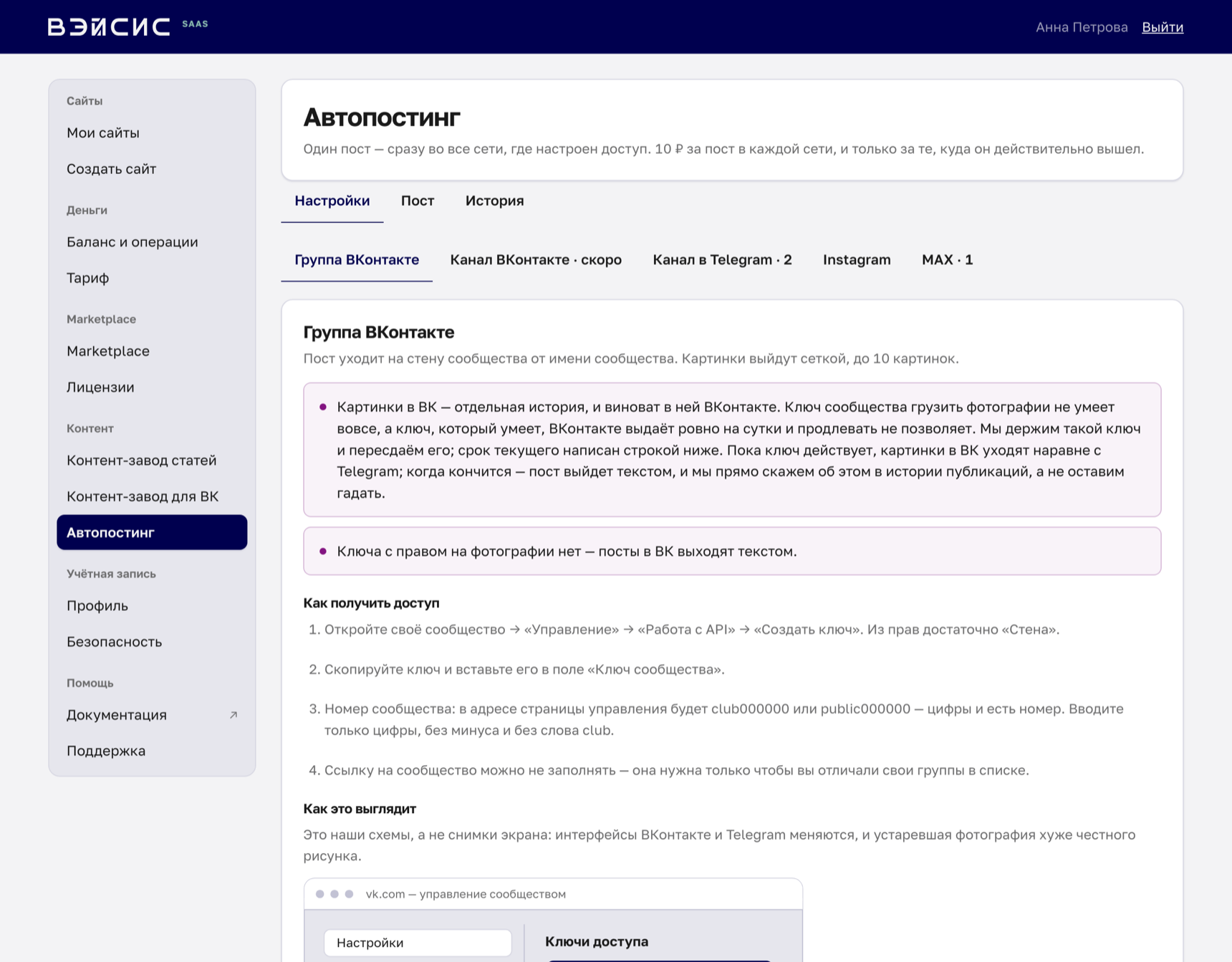This screenshot has width=1232, height=962.
Task: Open Создать сайт page
Action: coord(152,169)
